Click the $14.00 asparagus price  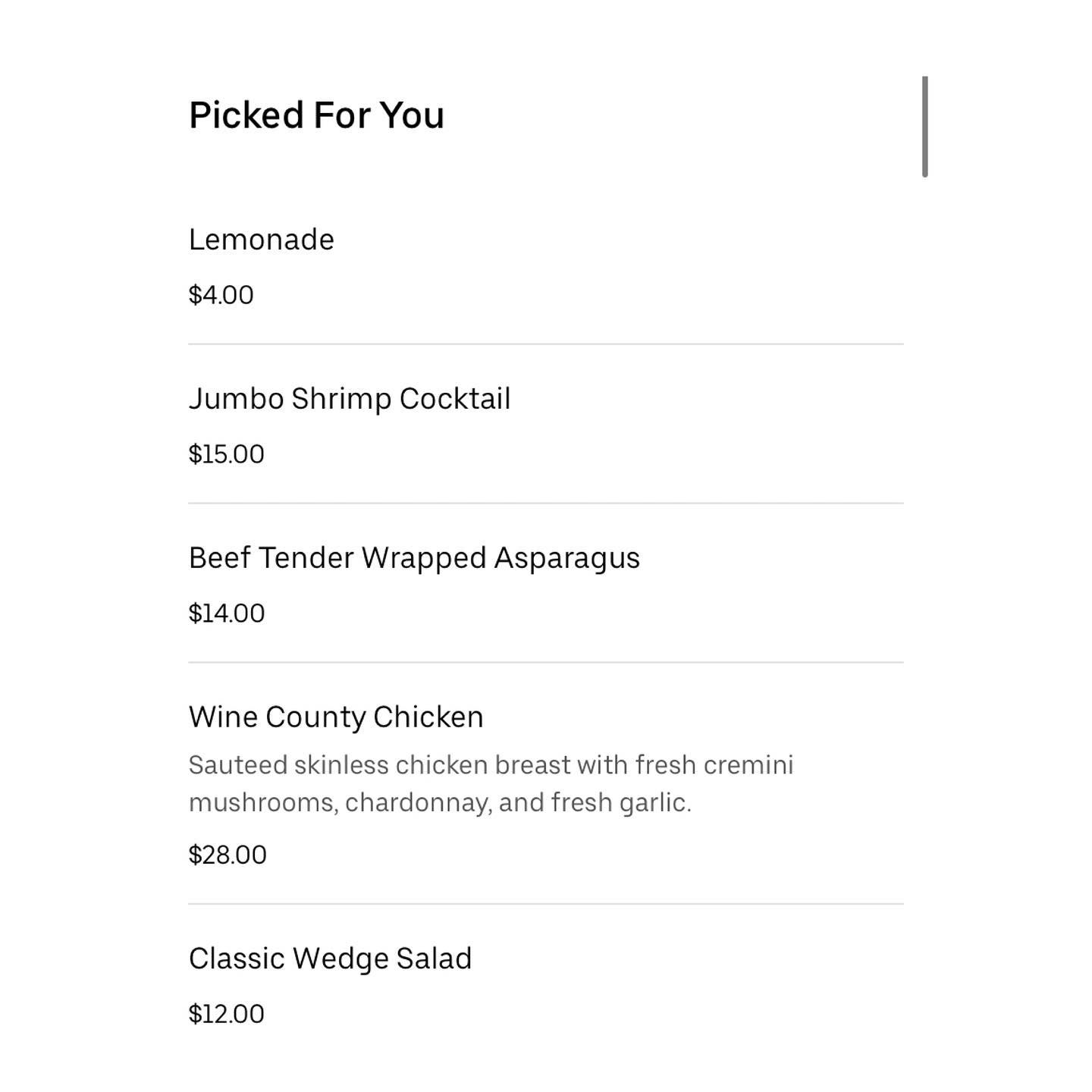226,613
